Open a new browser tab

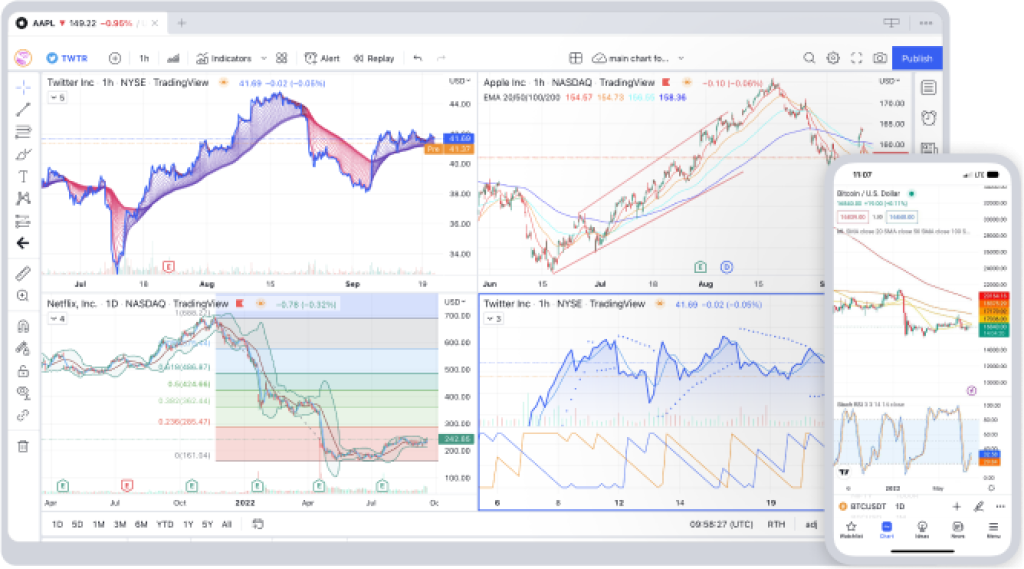pos(182,23)
